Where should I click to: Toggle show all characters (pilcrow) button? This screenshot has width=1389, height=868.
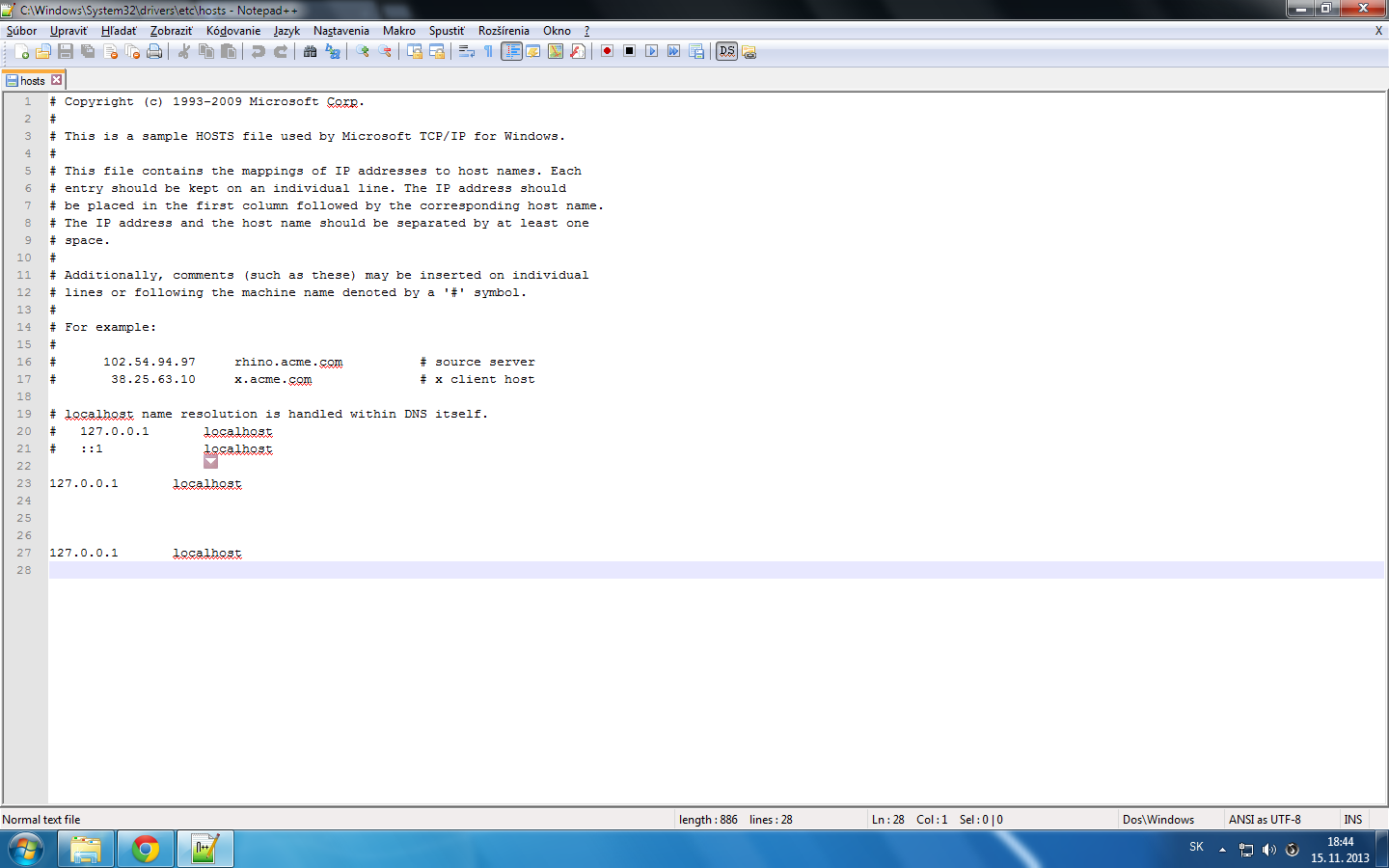488,51
